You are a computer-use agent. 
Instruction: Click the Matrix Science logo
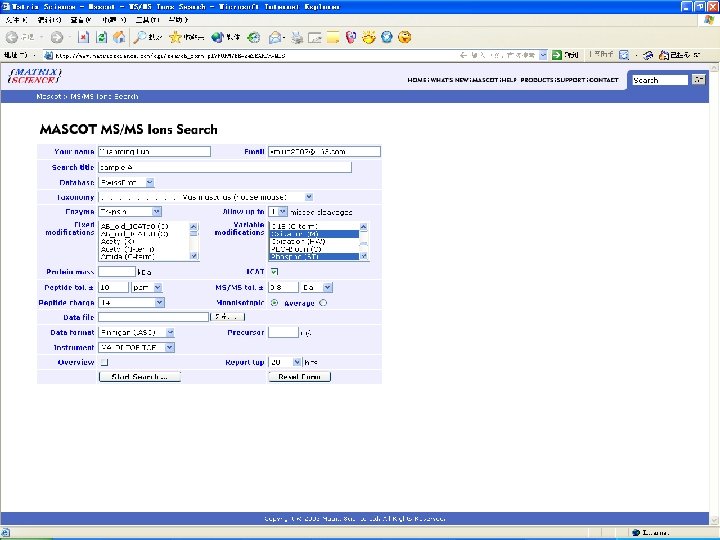coord(34,76)
